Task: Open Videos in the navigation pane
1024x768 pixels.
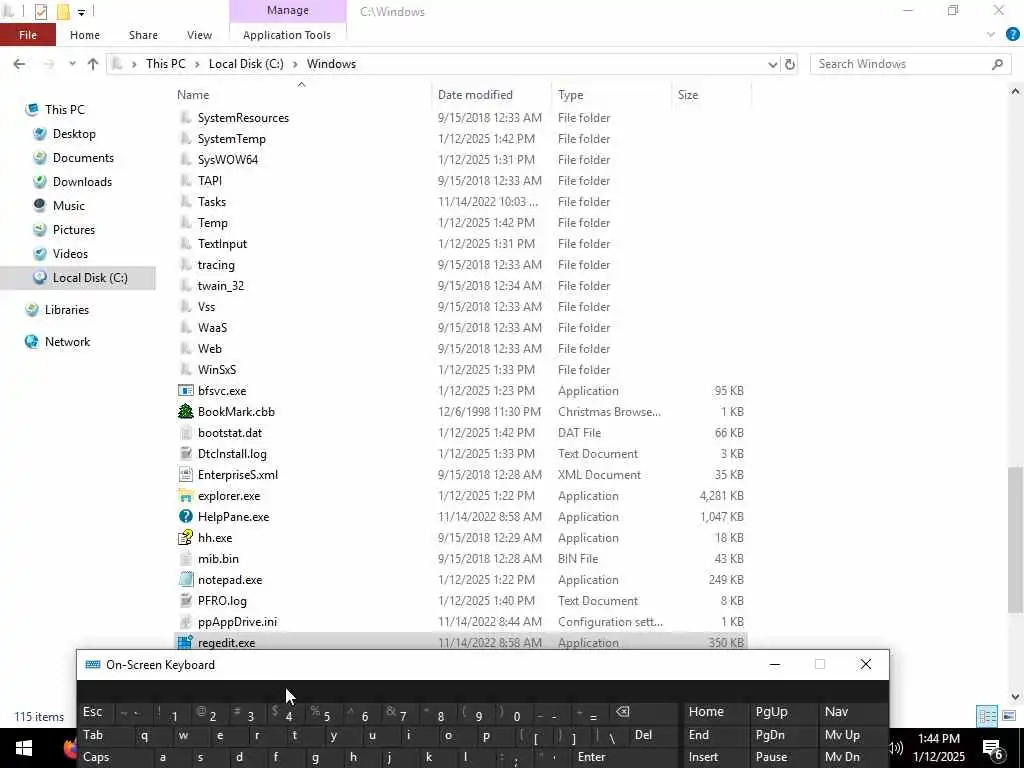Action: click(x=70, y=254)
